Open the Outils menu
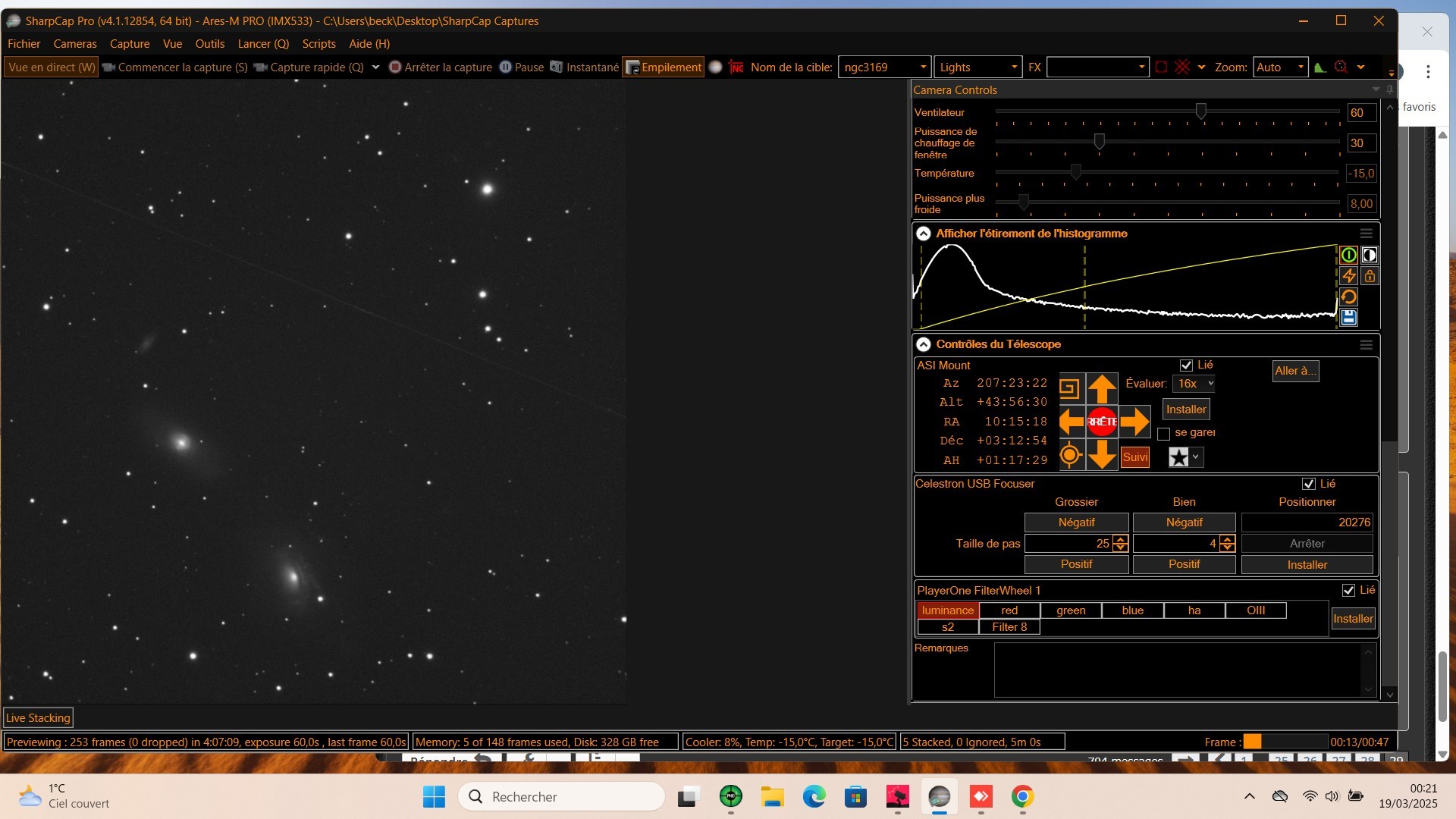 tap(210, 44)
